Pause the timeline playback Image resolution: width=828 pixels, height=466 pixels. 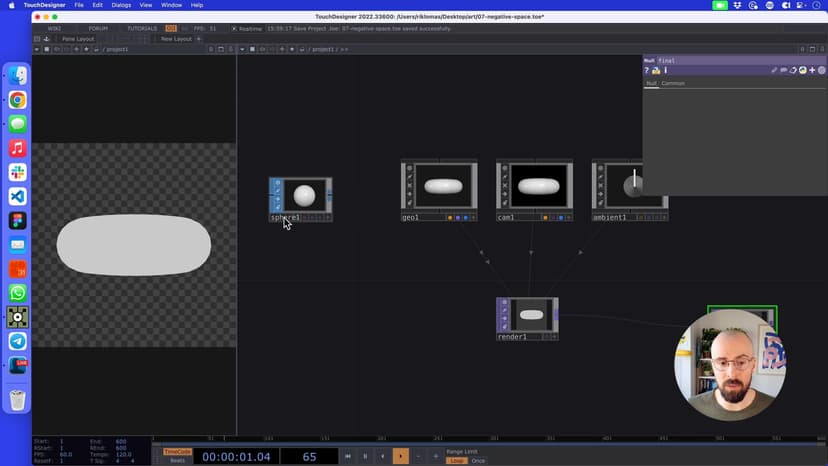tap(365, 456)
